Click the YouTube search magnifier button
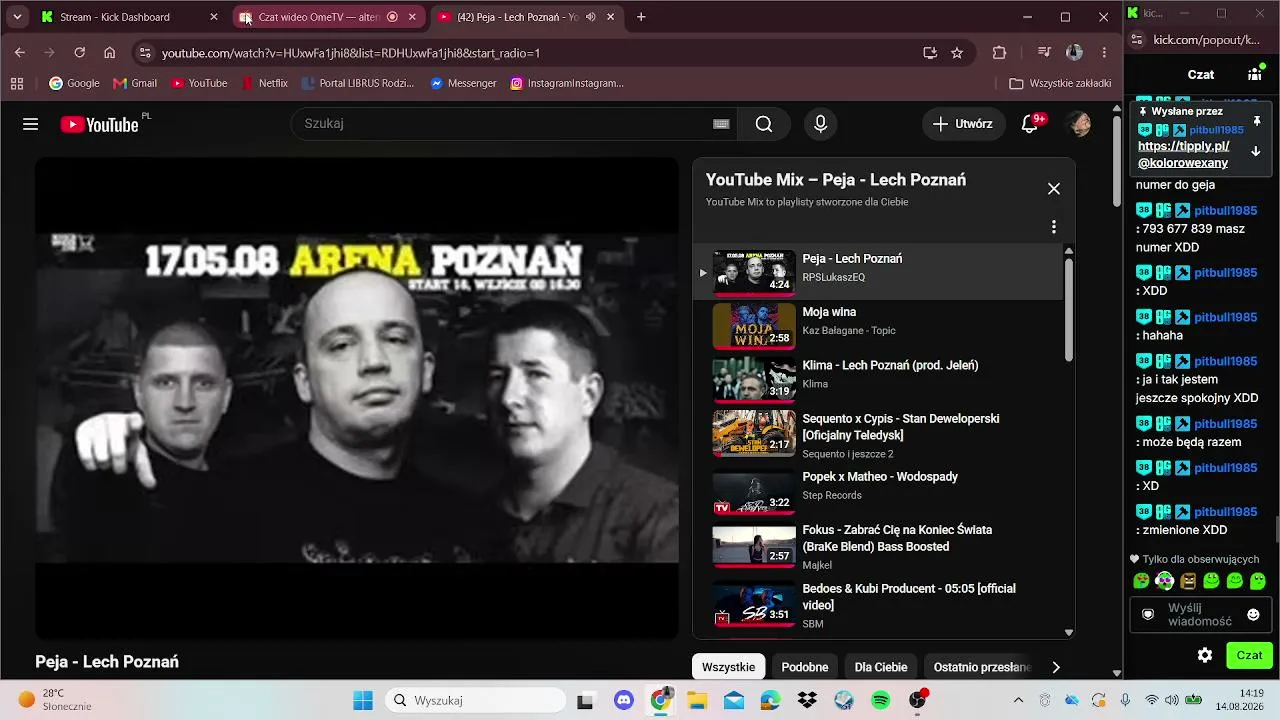This screenshot has height=720, width=1280. (764, 124)
